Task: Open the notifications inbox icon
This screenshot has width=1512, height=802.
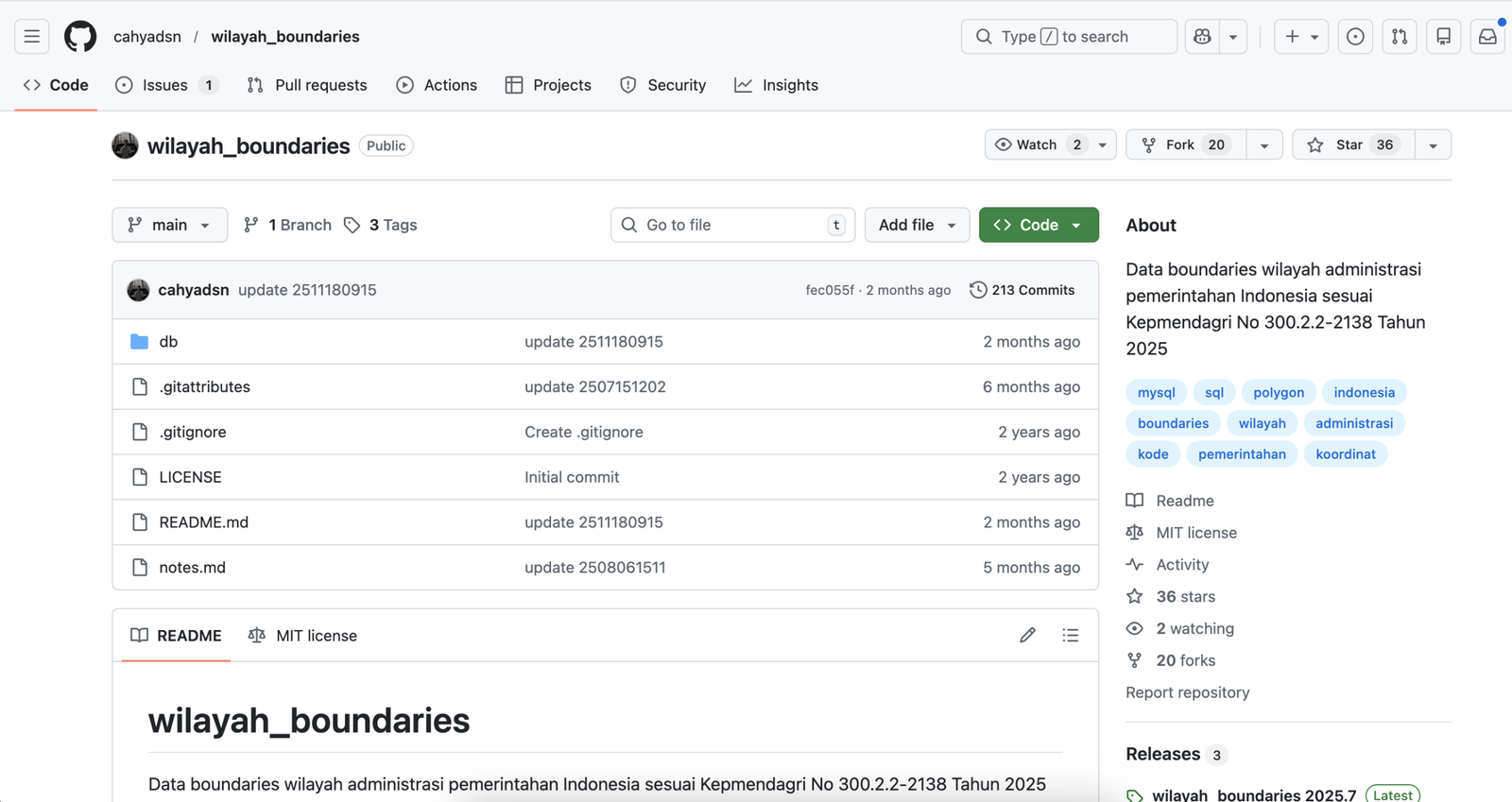Action: click(1487, 37)
